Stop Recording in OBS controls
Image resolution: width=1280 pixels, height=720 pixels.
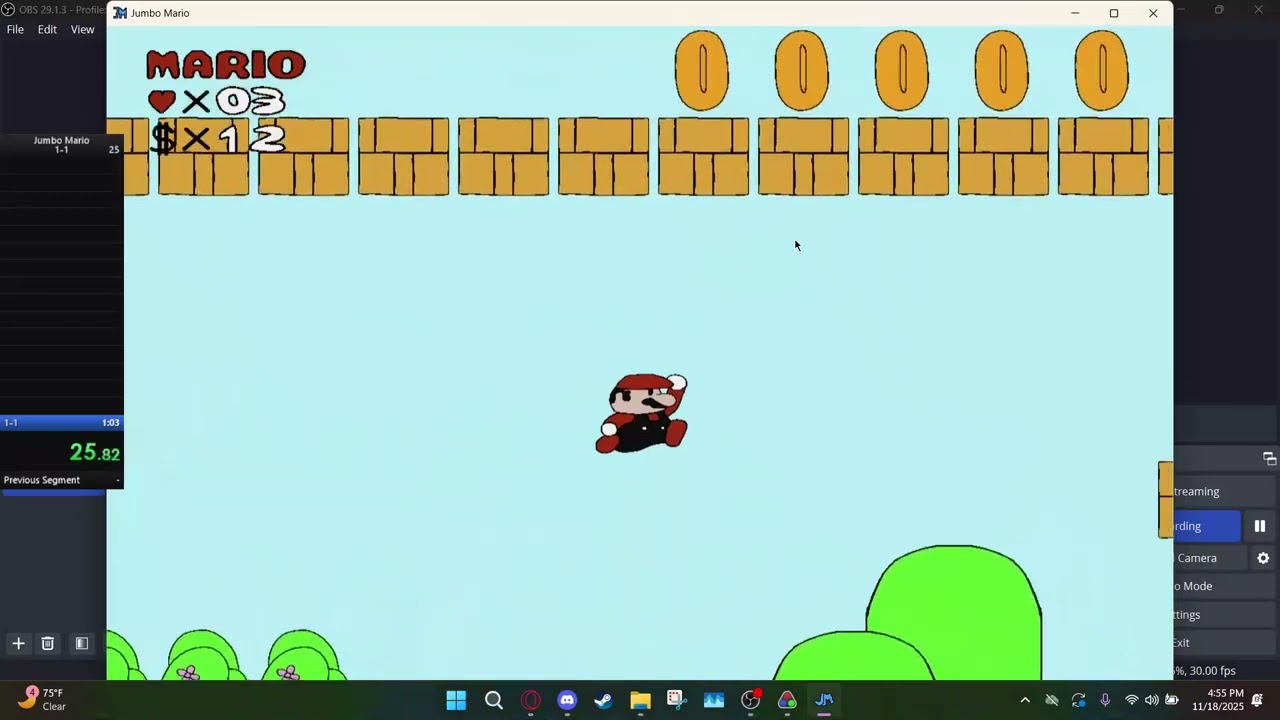coord(1207,526)
